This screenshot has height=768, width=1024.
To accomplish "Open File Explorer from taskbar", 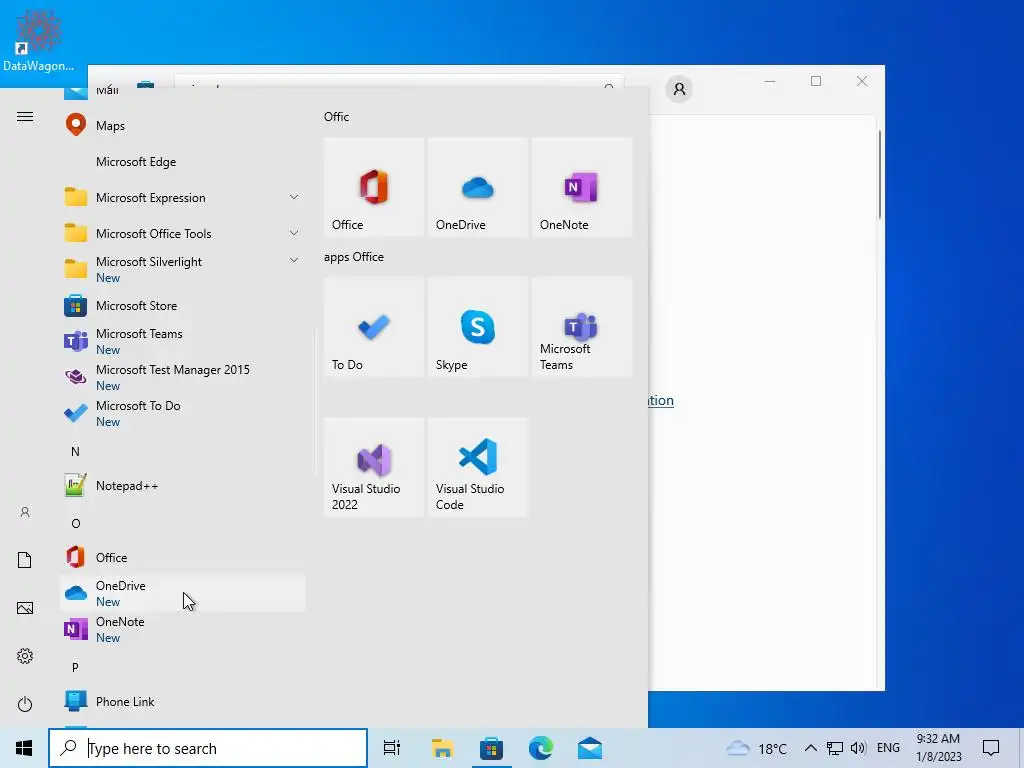I will (442, 748).
